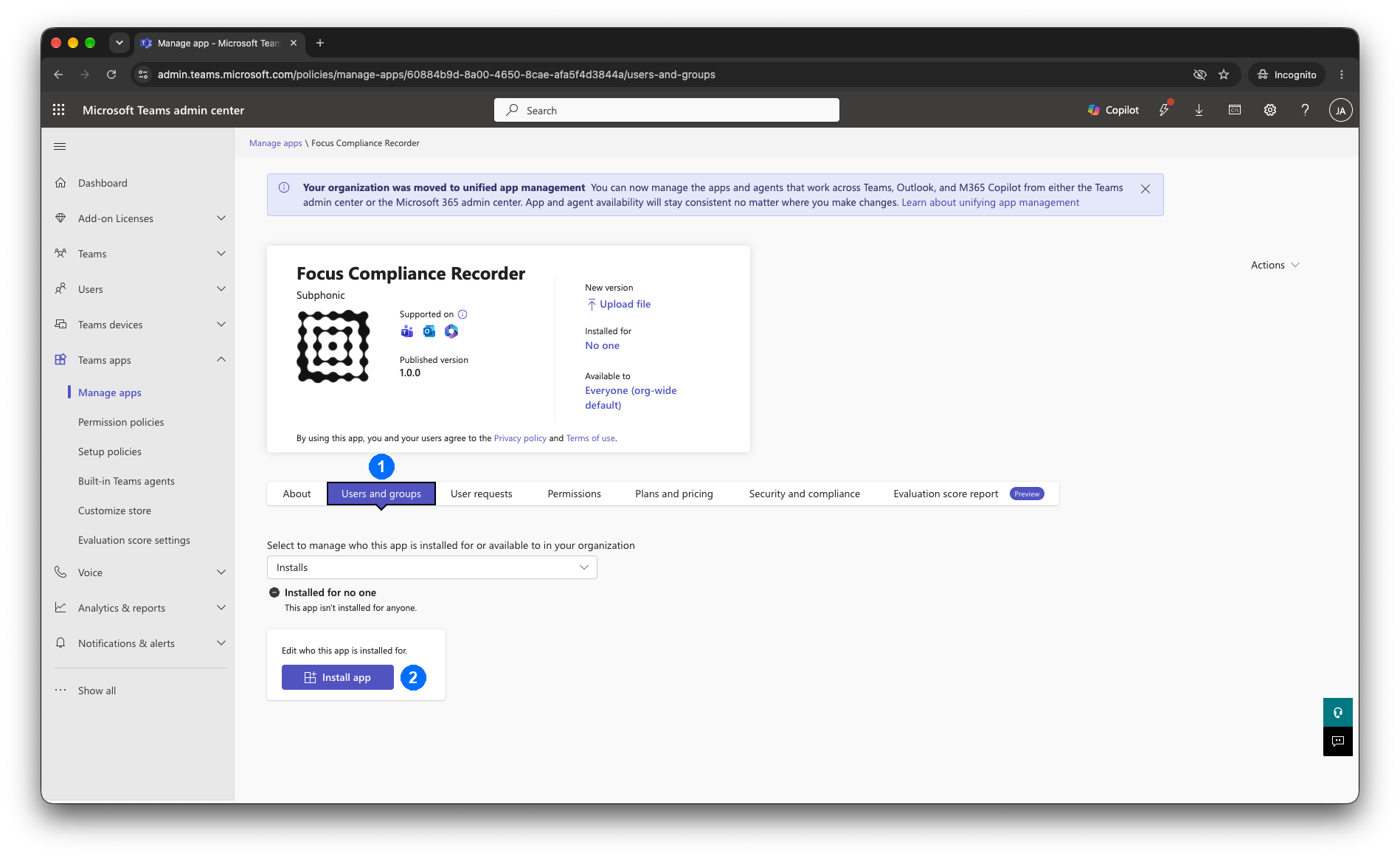Open the Actions dropdown menu
The width and height of the screenshot is (1400, 858).
pyautogui.click(x=1275, y=265)
